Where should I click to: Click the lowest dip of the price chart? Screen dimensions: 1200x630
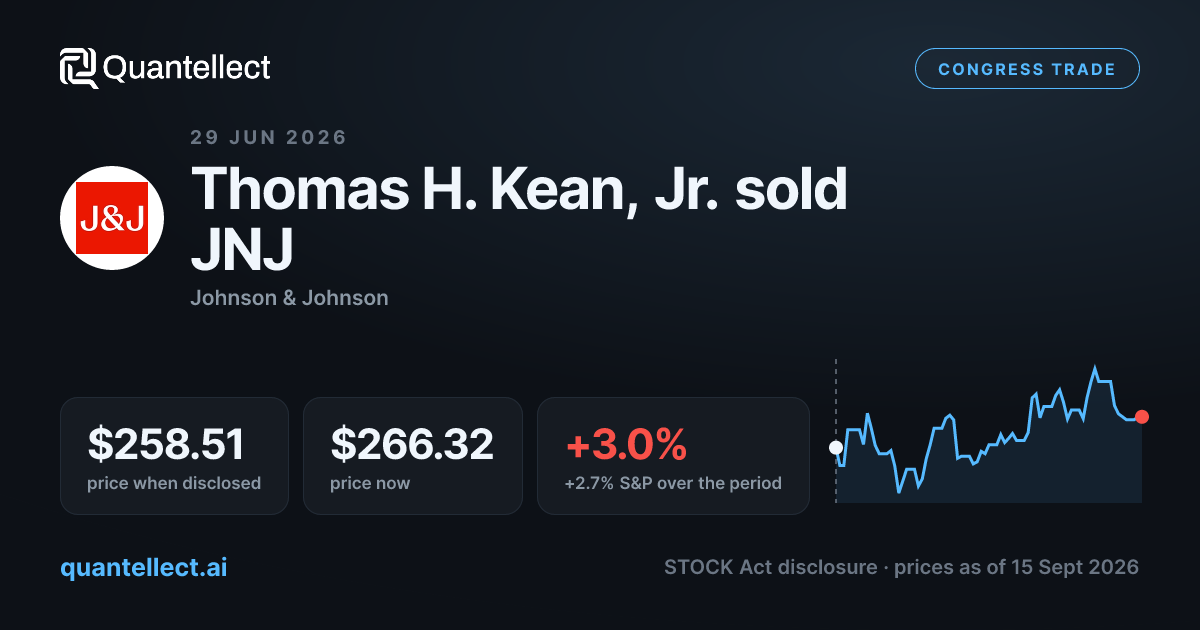point(899,492)
